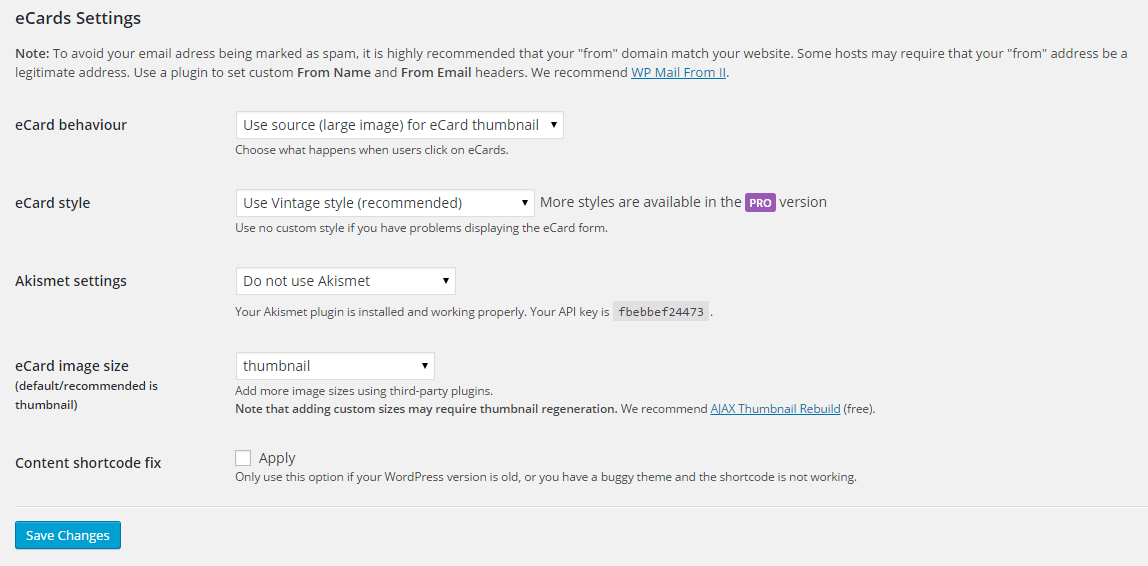Follow the AJAX Thumbnail Rebuild link

tap(775, 409)
